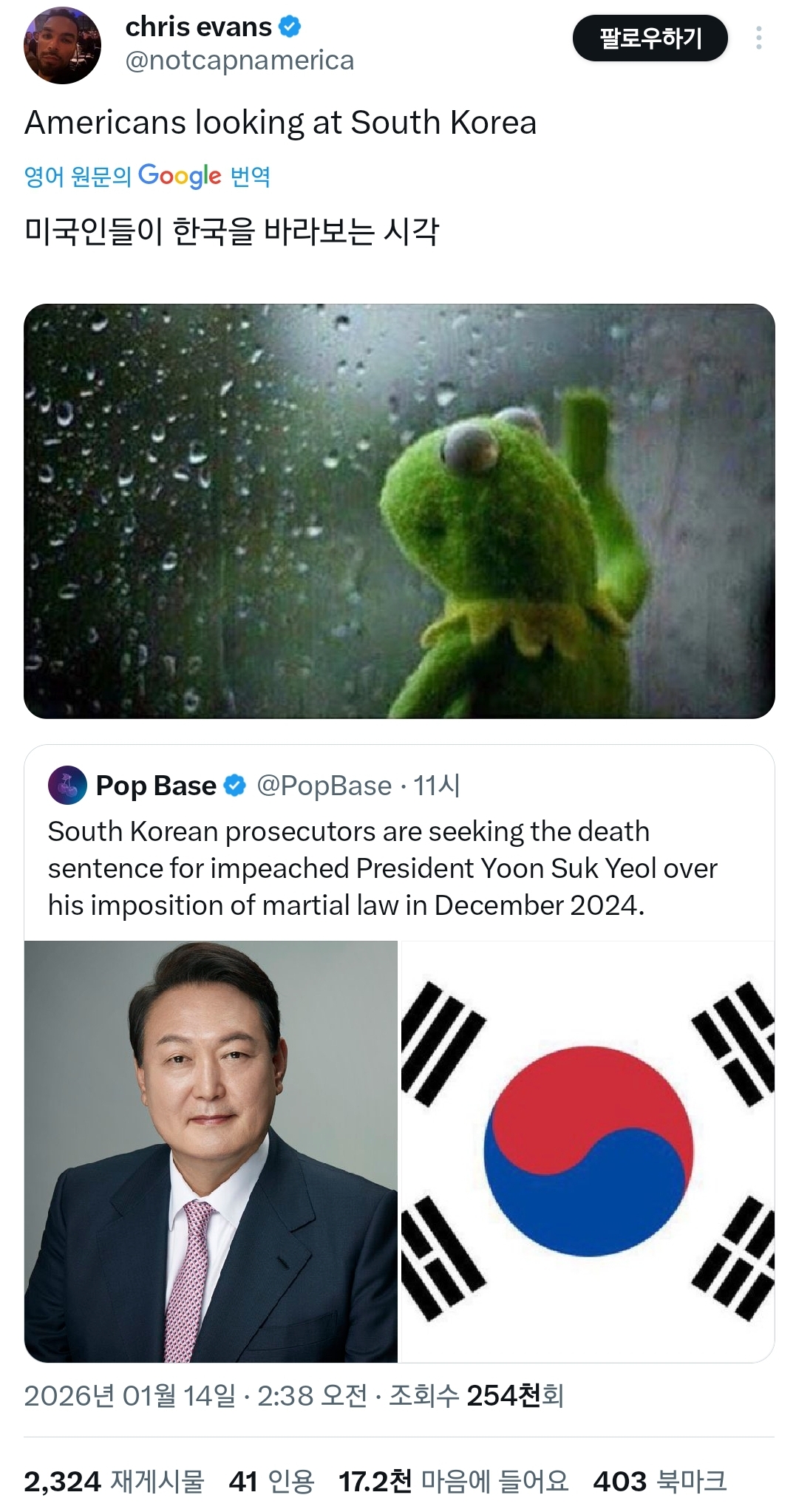The image size is (796, 1512).
Task: Tap the chris evans display name
Action: (198, 27)
